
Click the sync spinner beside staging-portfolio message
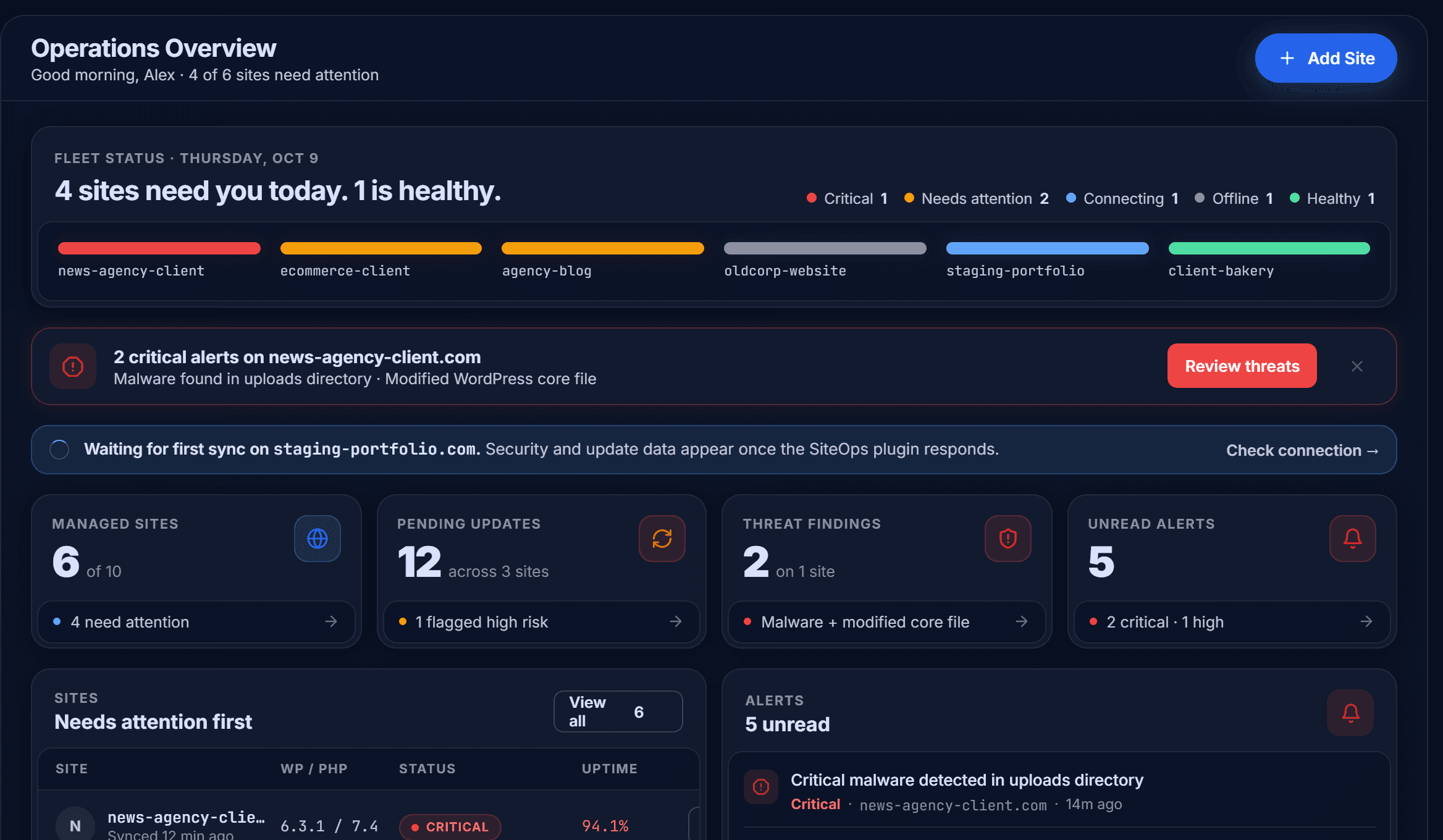pos(59,450)
